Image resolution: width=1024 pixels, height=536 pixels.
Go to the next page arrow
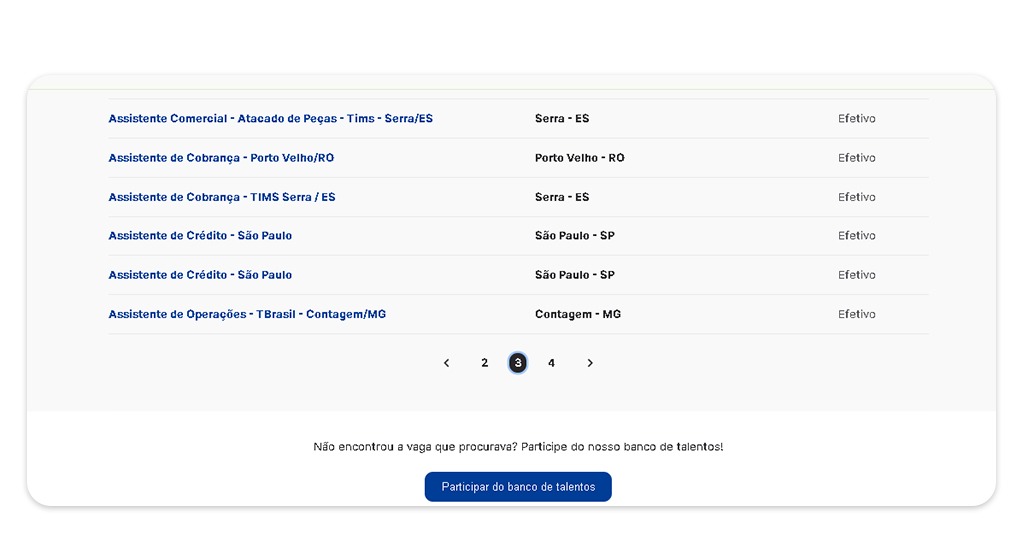pyautogui.click(x=590, y=363)
